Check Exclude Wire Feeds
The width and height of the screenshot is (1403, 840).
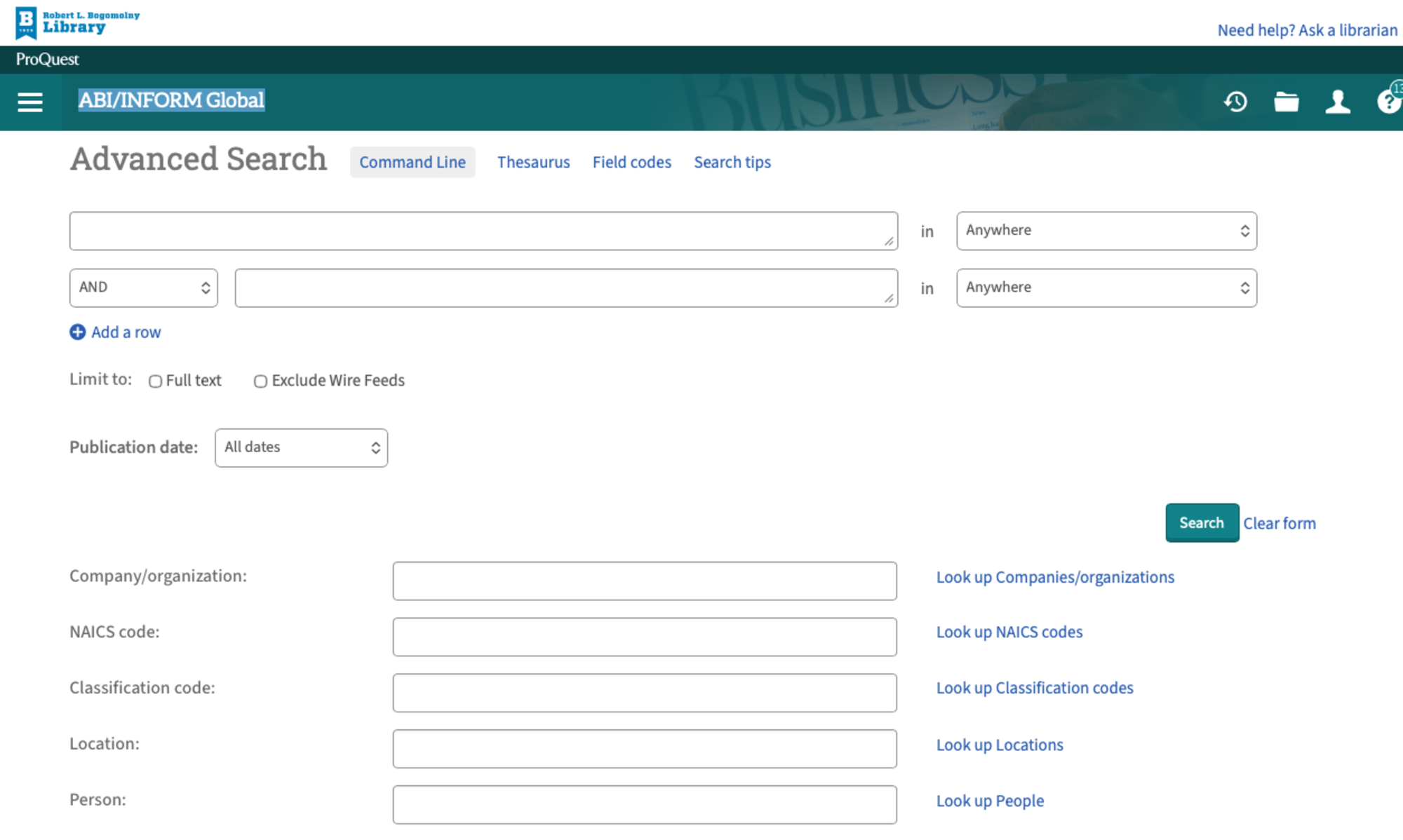[260, 381]
